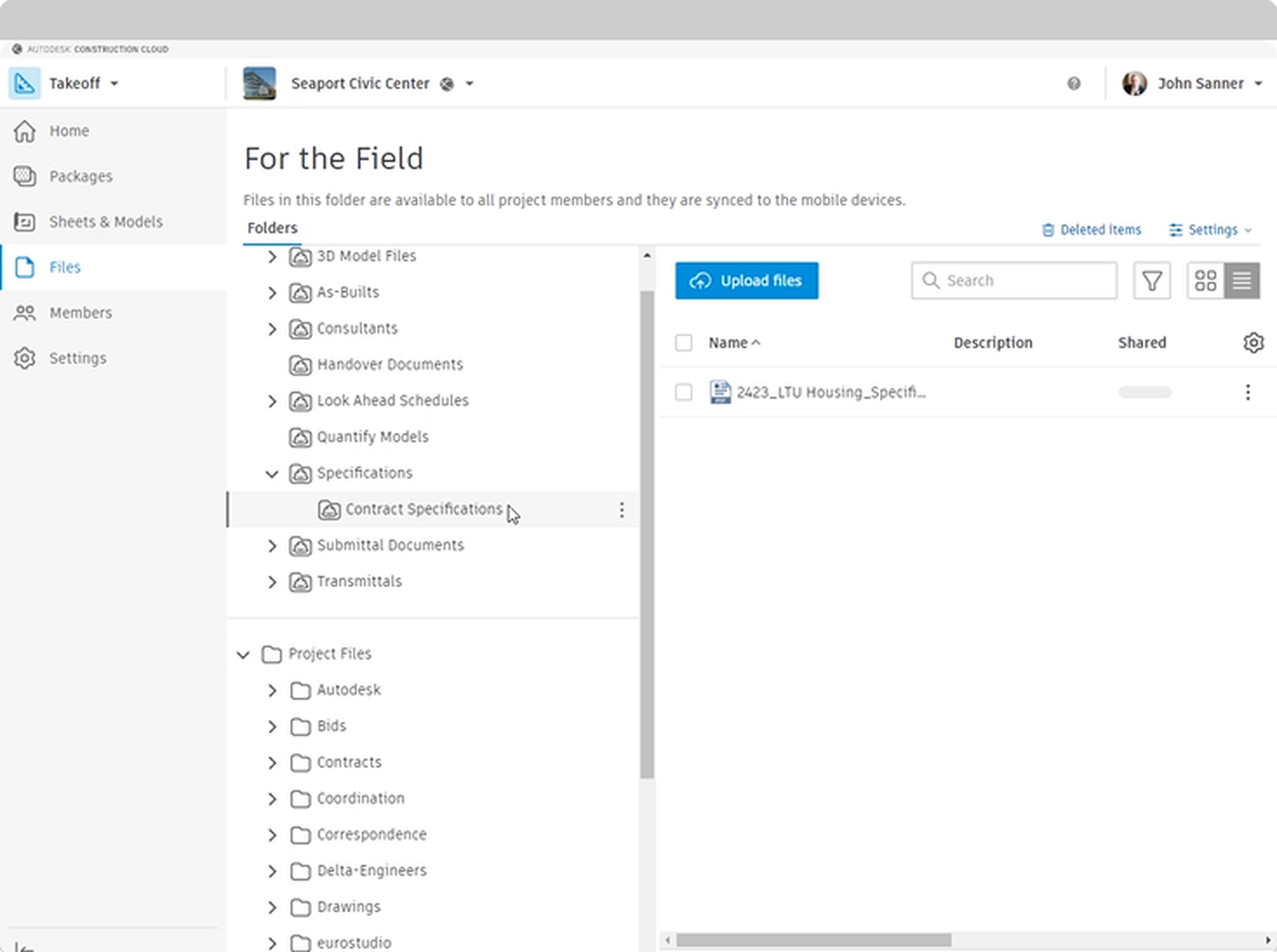Click the Upload files button
Screen dimensions: 1277x952
[746, 281]
